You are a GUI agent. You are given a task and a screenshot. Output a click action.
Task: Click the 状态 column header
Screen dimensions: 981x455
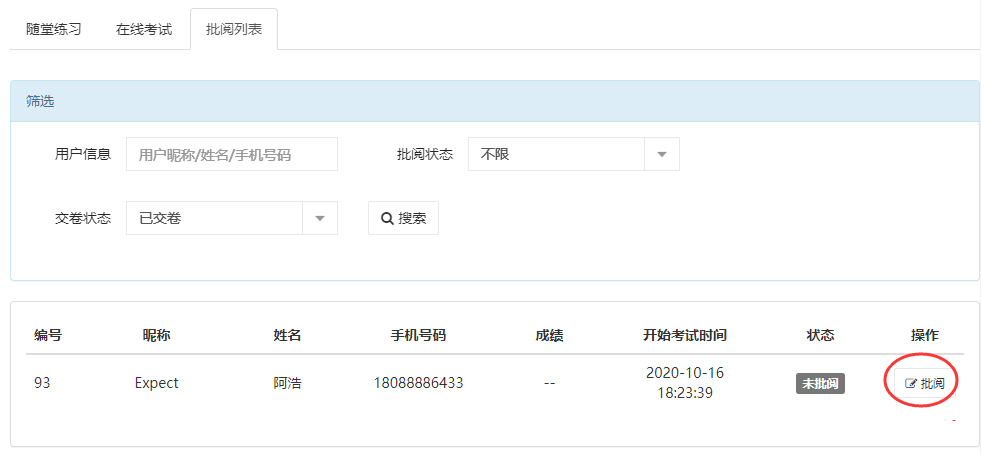pos(820,335)
